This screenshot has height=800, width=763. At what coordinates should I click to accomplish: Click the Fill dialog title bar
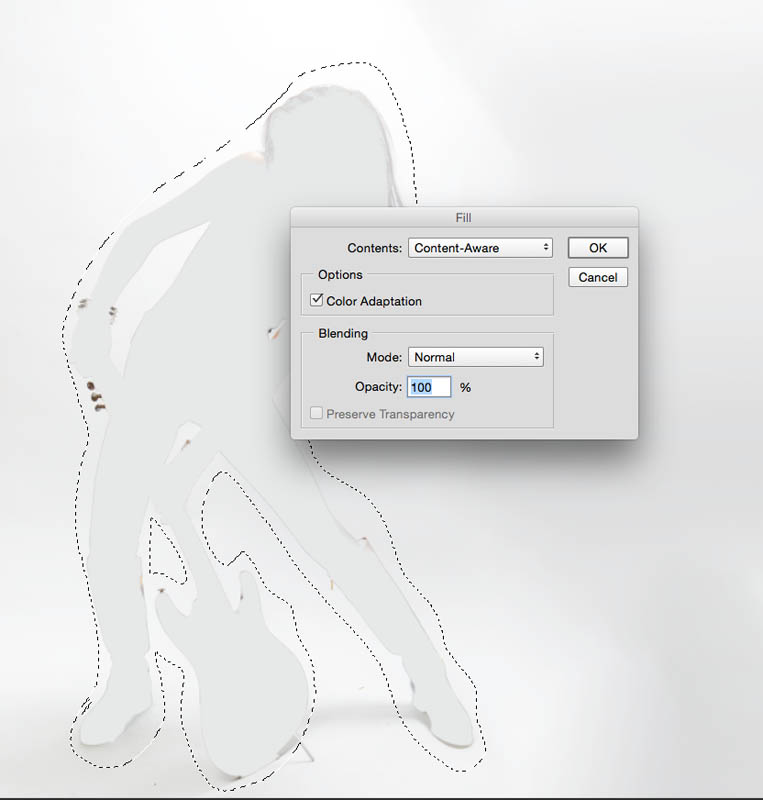click(464, 218)
